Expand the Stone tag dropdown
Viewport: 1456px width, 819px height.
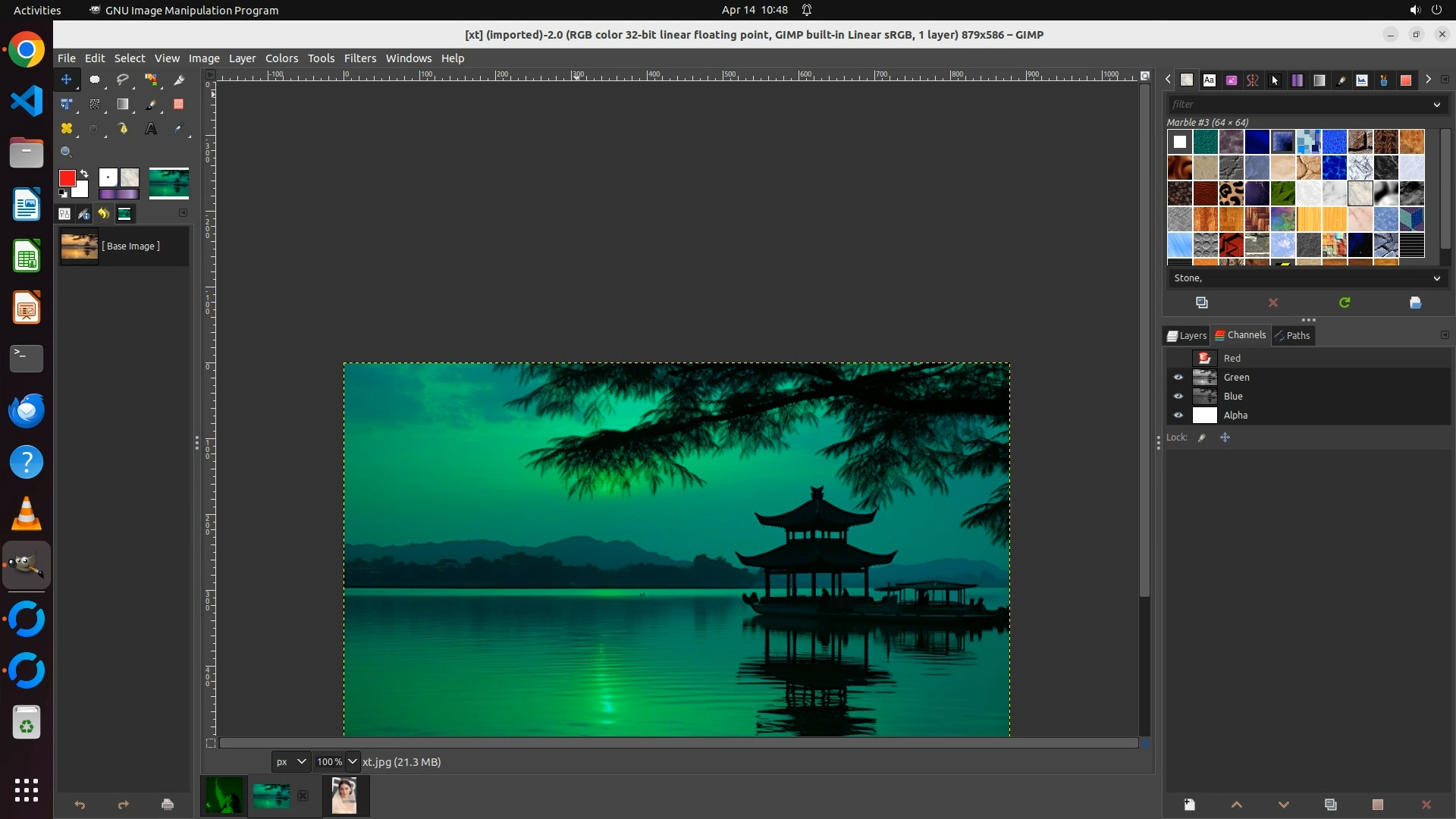click(x=1436, y=278)
